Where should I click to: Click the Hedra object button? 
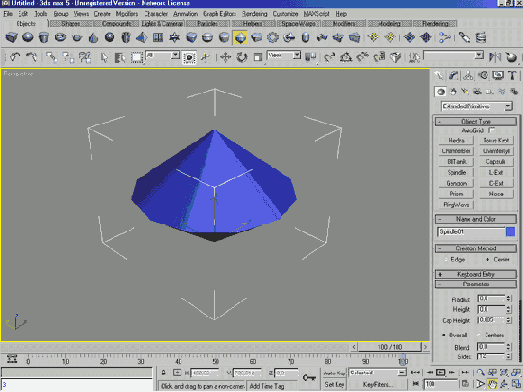456,140
